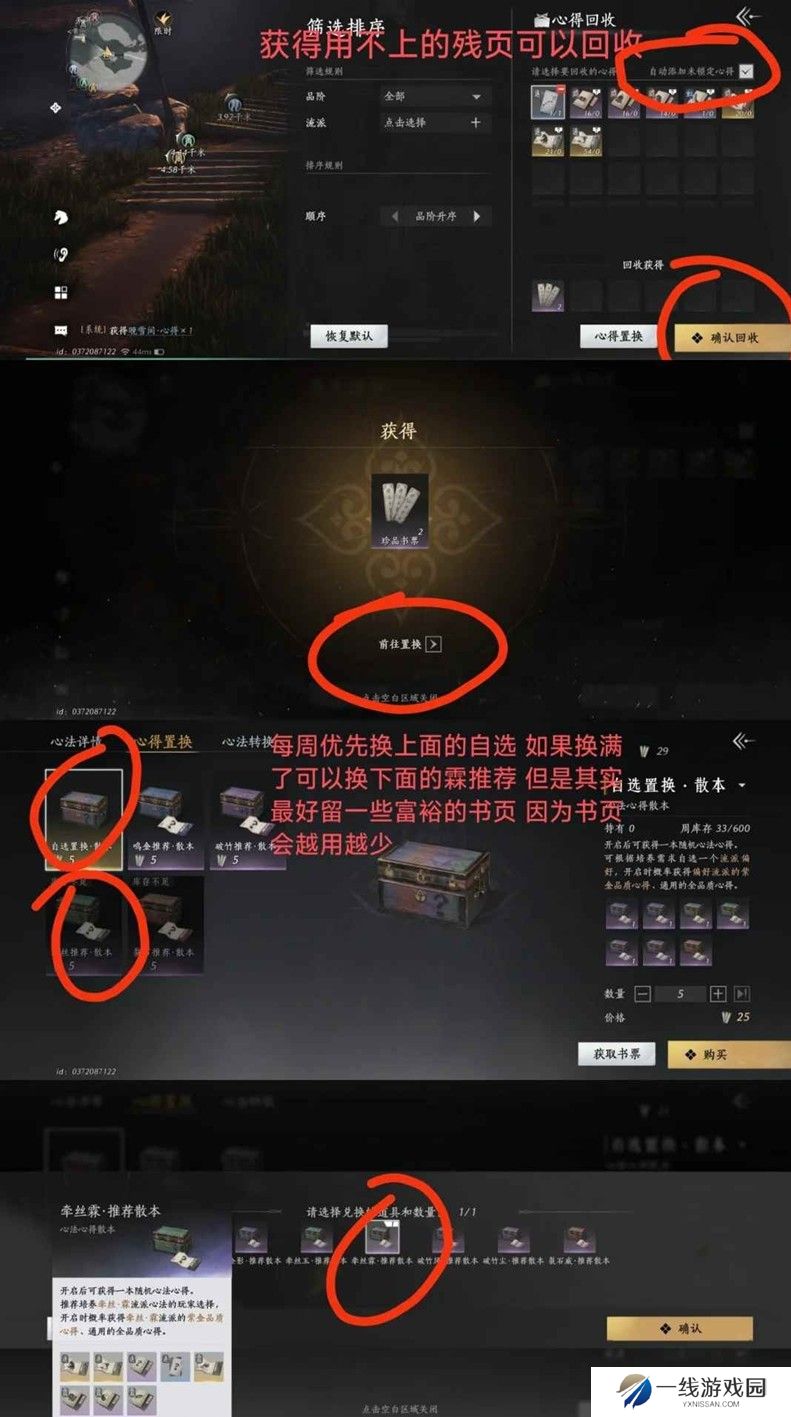Open the 品阶 dropdown showing 全部

[435, 97]
